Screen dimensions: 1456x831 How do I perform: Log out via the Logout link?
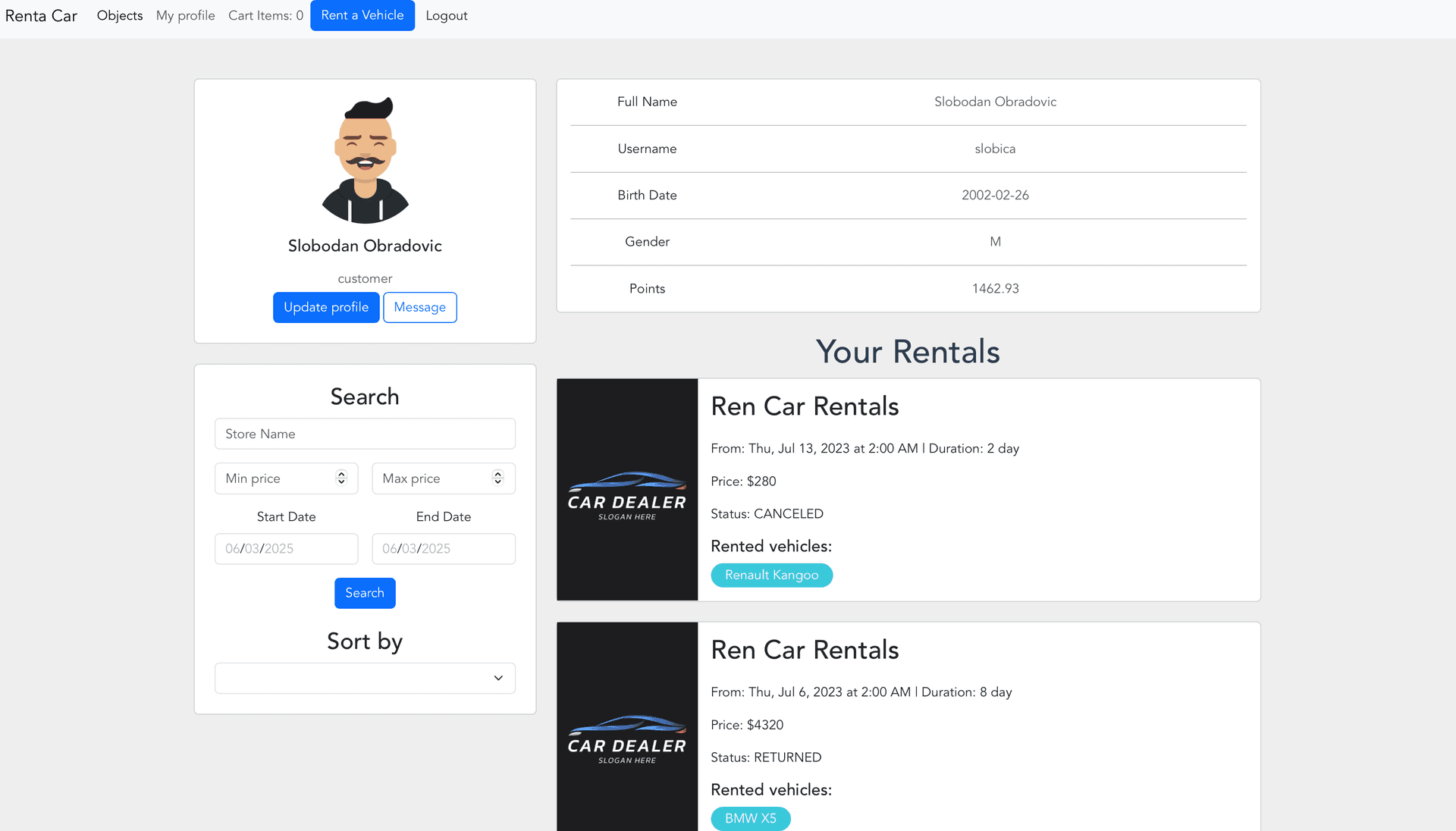[446, 16]
